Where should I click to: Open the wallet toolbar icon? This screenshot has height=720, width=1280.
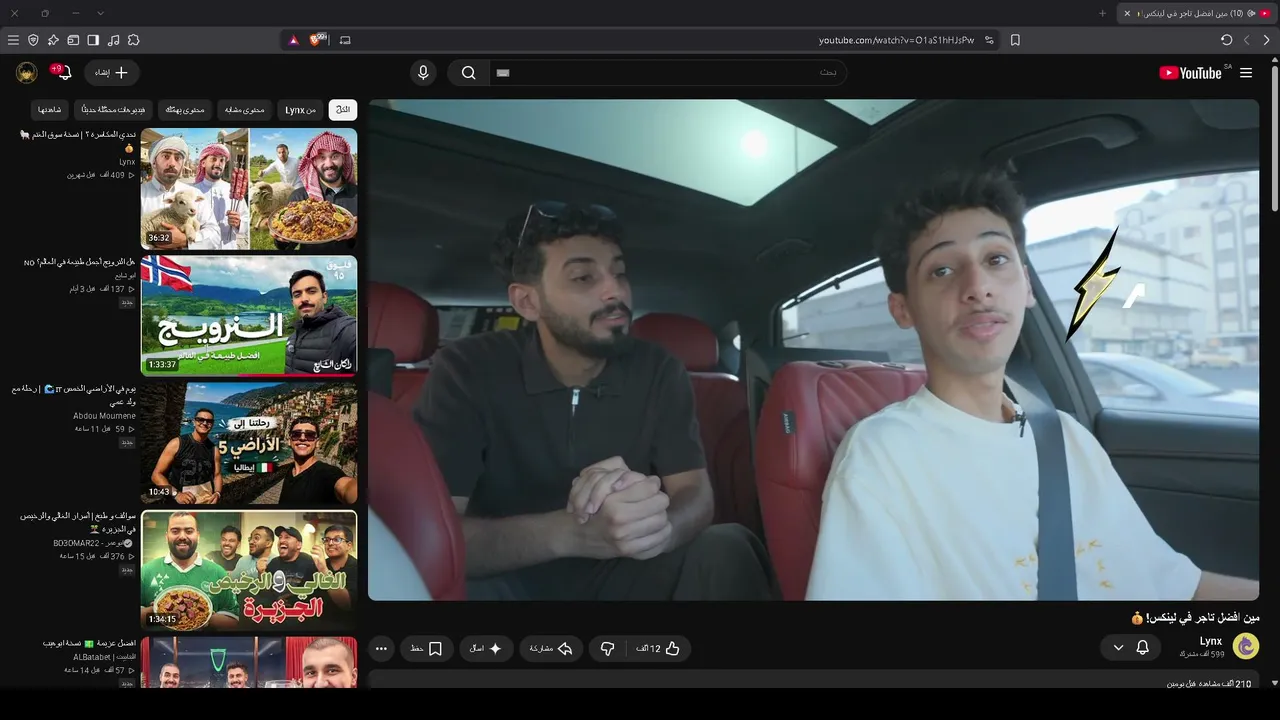point(73,40)
